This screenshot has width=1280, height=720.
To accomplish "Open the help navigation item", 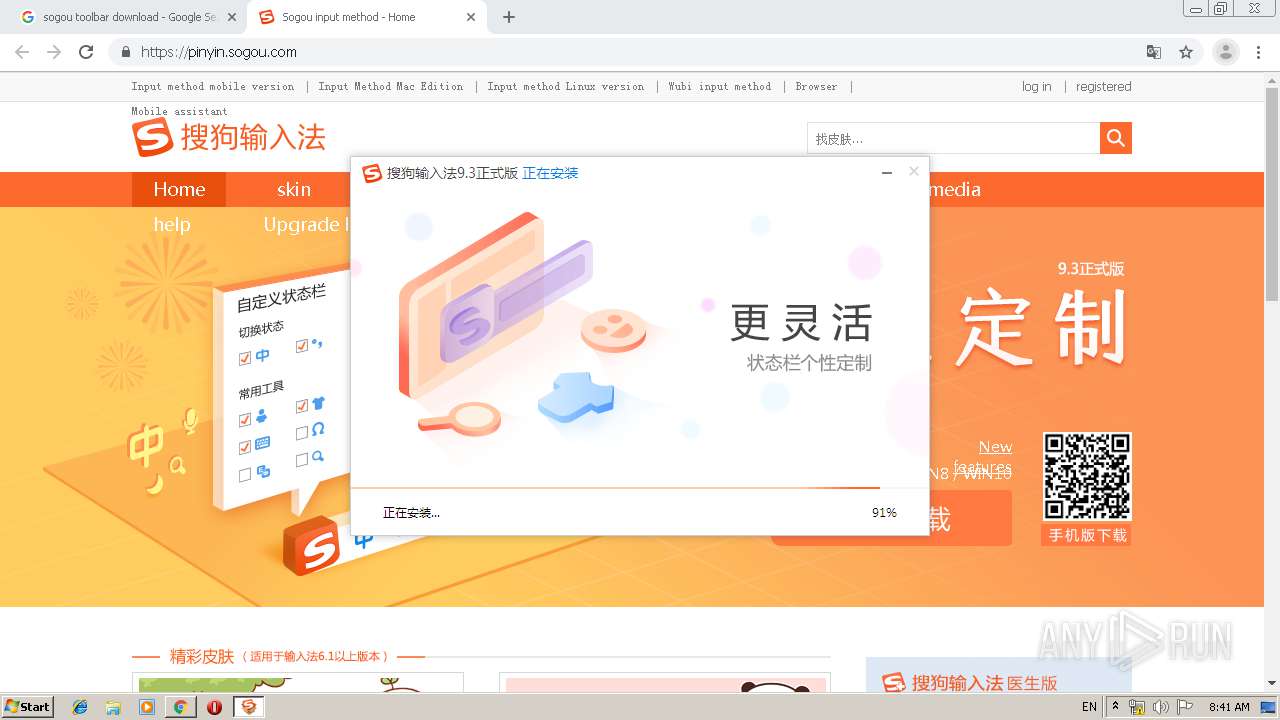I will coord(172,224).
